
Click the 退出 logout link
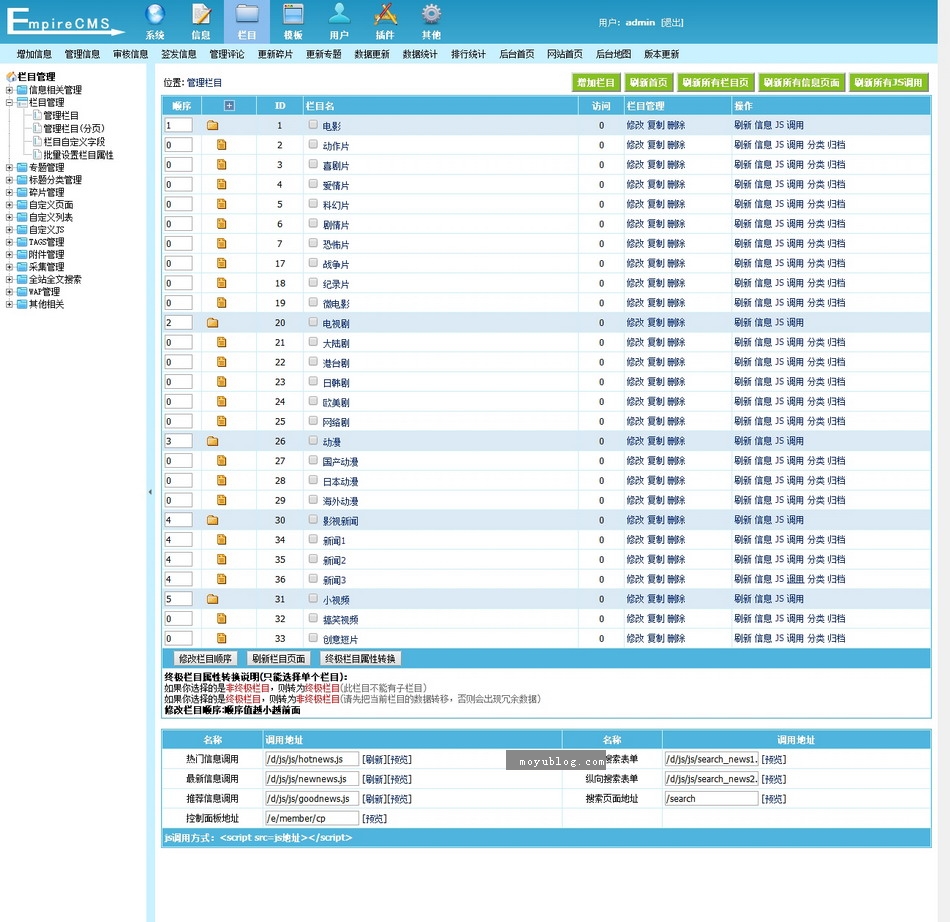tap(673, 22)
